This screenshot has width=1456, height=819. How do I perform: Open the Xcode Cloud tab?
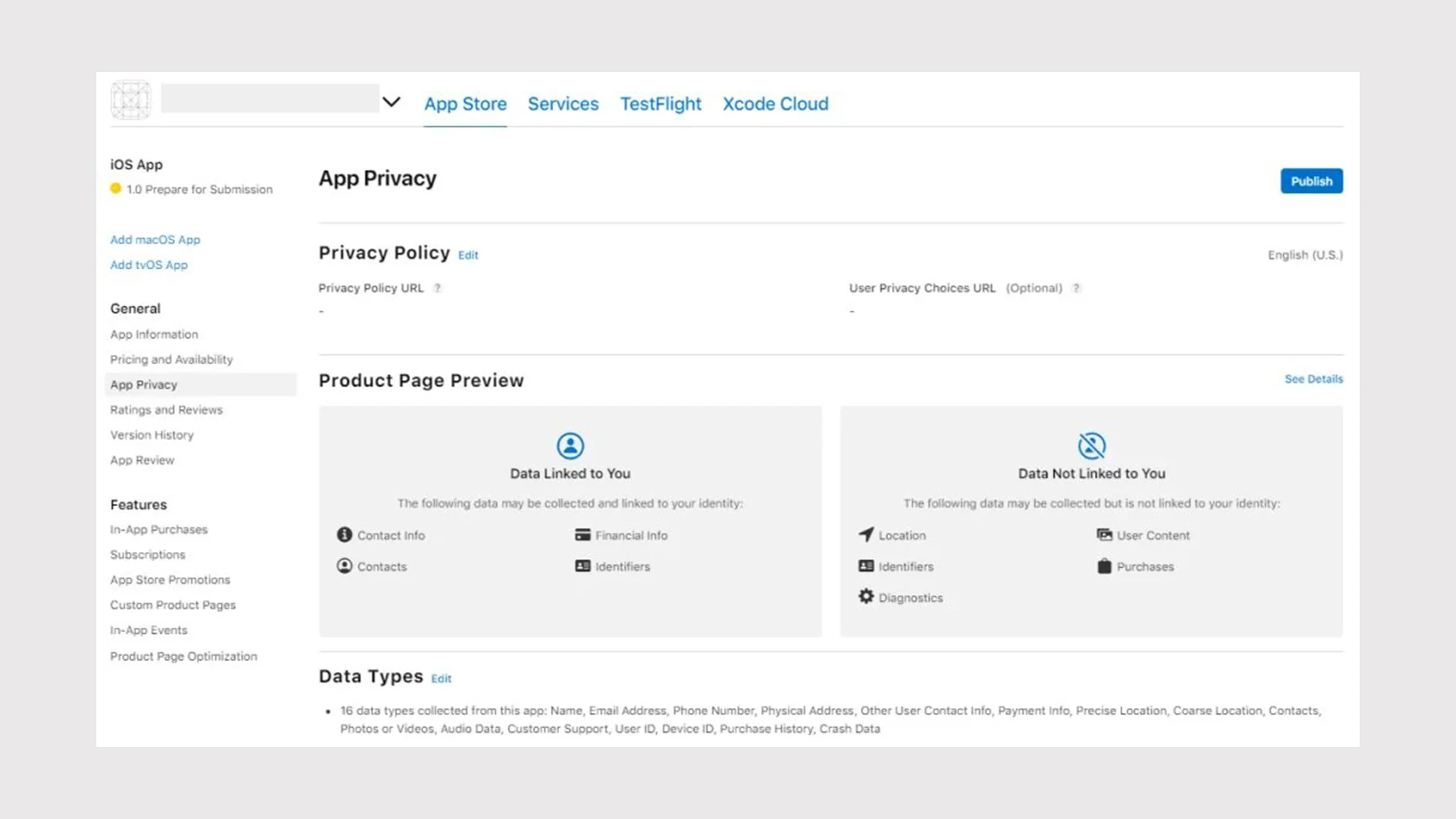pos(775,104)
